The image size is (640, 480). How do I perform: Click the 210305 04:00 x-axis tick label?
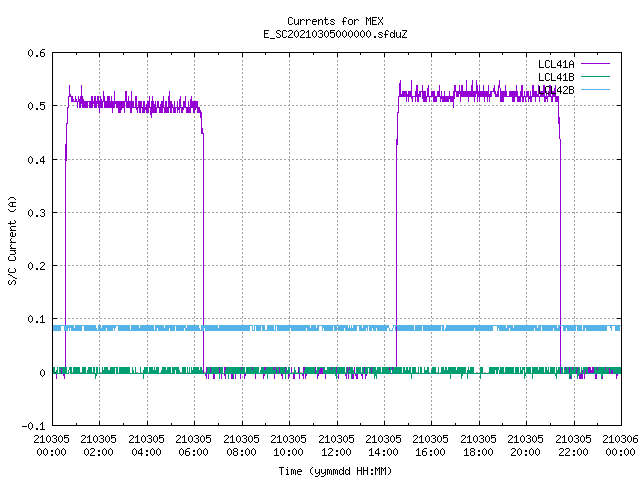coord(146,446)
